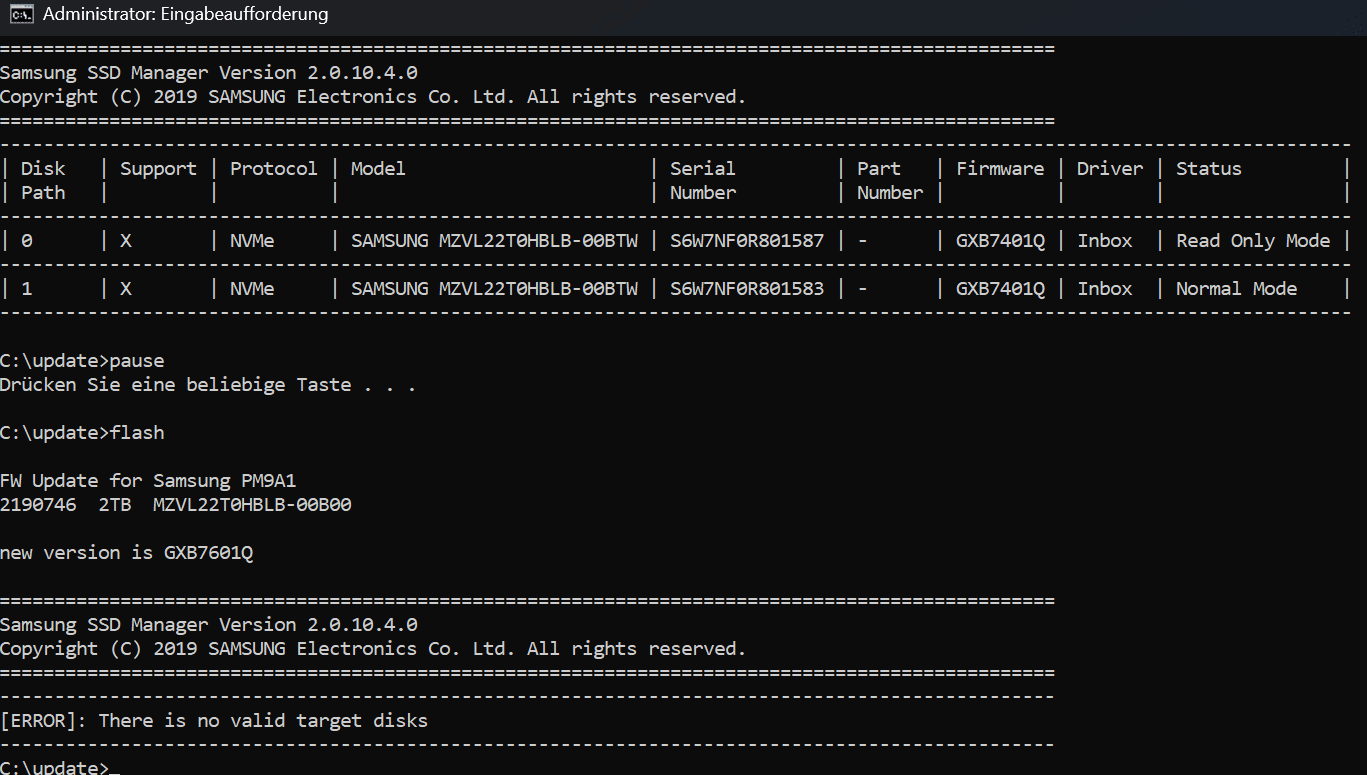This screenshot has height=775, width=1367.
Task: Click the Protocol column header
Action: click(x=273, y=169)
